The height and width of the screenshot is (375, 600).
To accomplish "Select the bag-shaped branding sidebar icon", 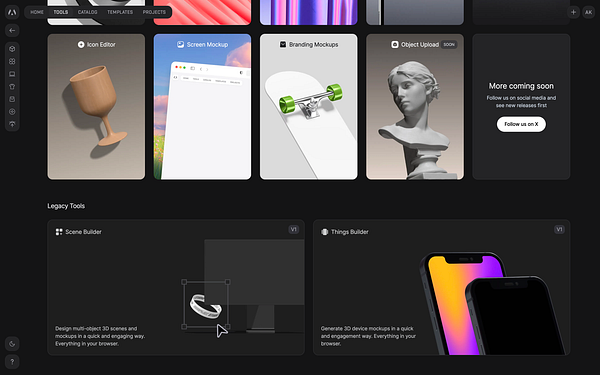I will (x=12, y=99).
